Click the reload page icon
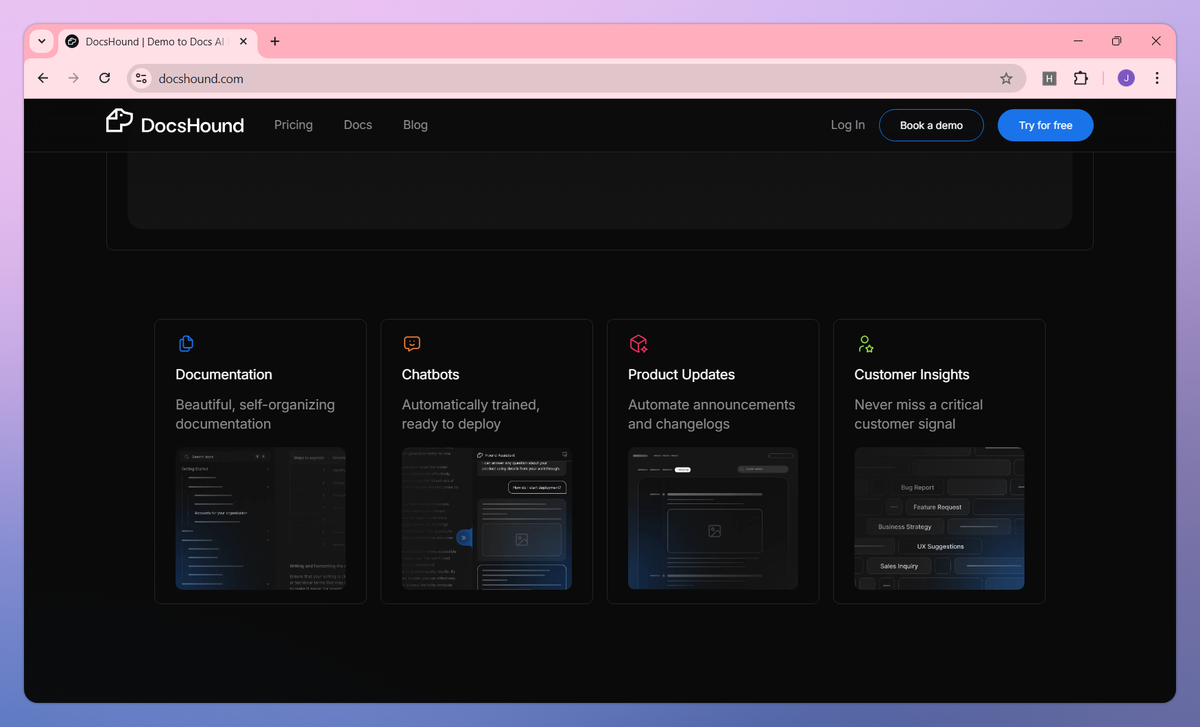The image size is (1200, 727). click(x=104, y=77)
